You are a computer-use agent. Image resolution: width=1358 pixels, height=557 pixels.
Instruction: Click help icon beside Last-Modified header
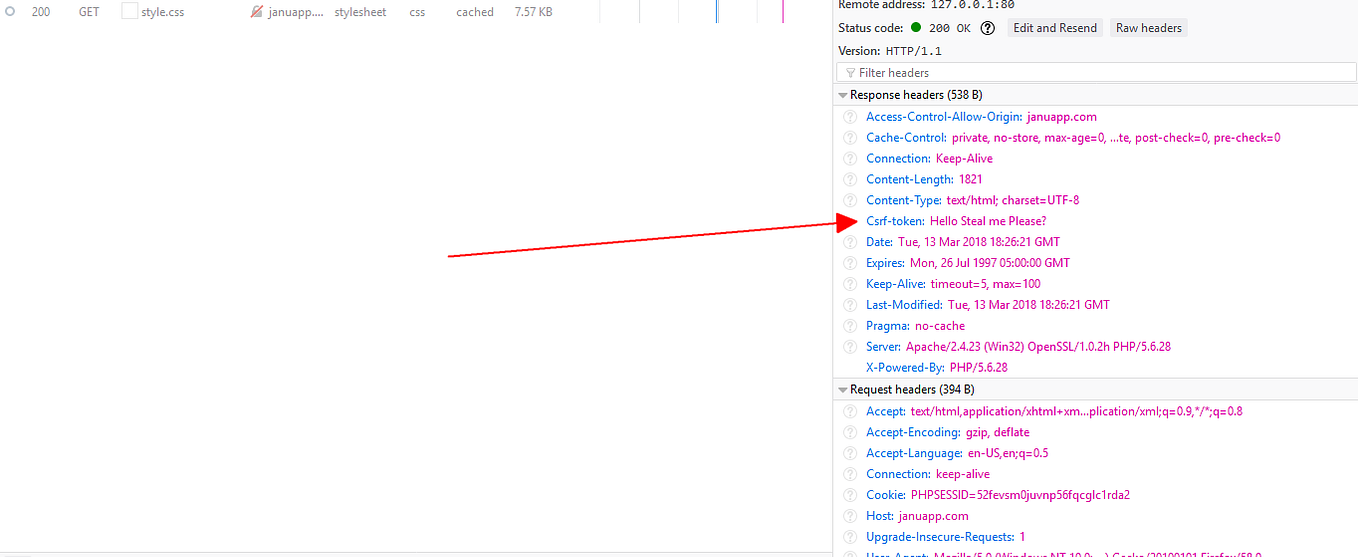pos(850,305)
